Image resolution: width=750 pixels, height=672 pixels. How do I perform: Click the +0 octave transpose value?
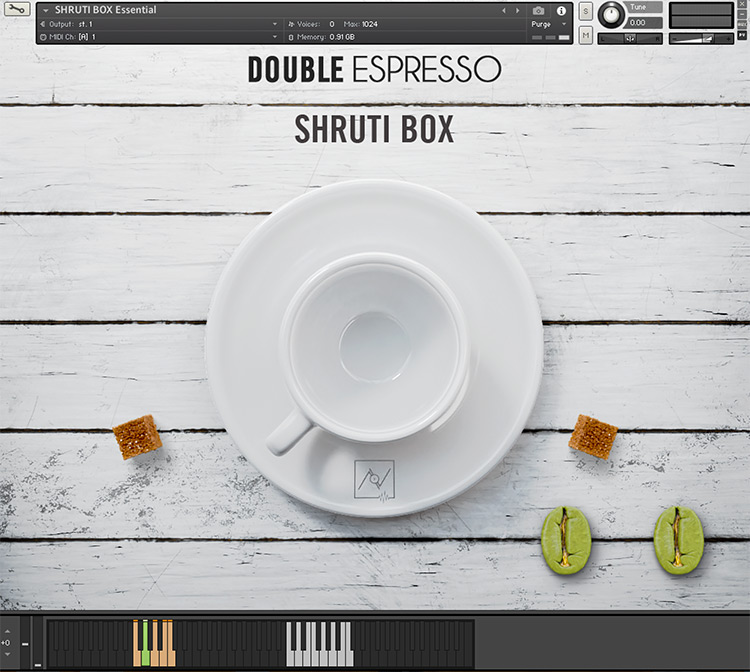coord(6,643)
